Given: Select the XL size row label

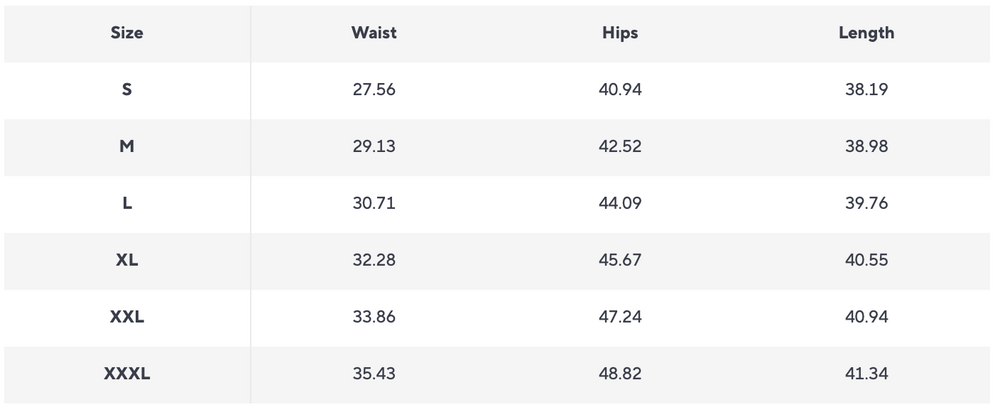Looking at the screenshot, I should pos(127,261).
